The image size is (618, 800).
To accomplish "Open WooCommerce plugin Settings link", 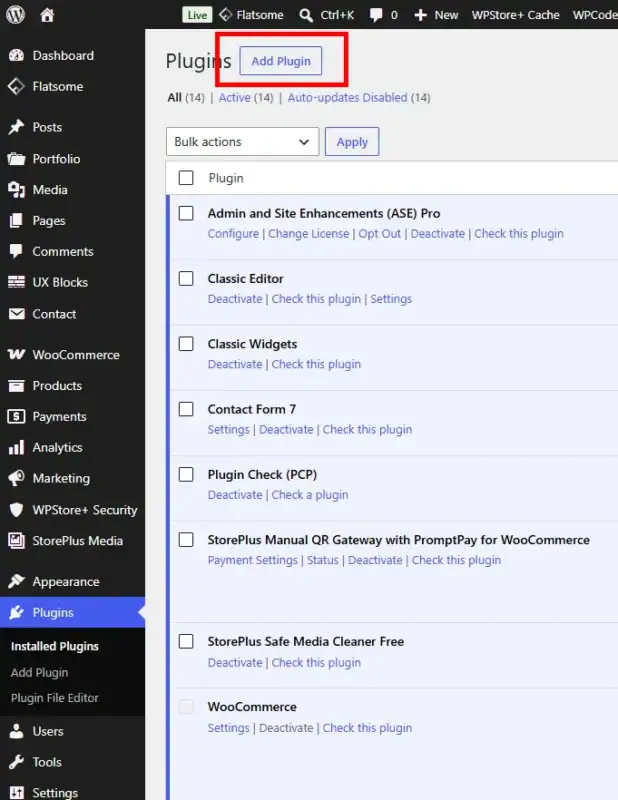I will click(x=228, y=728).
